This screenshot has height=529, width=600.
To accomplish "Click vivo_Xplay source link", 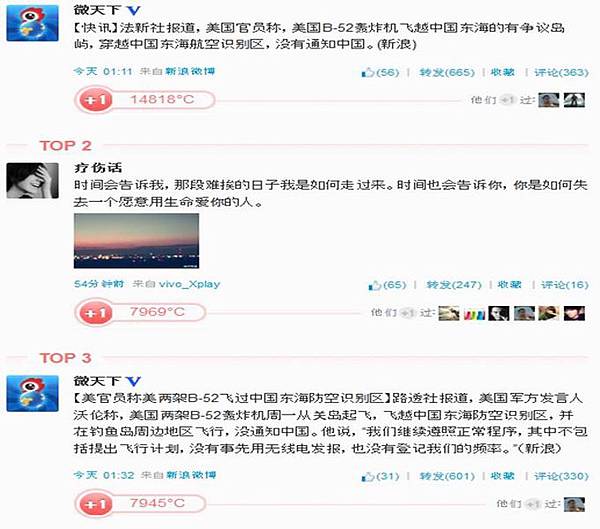I will point(189,284).
